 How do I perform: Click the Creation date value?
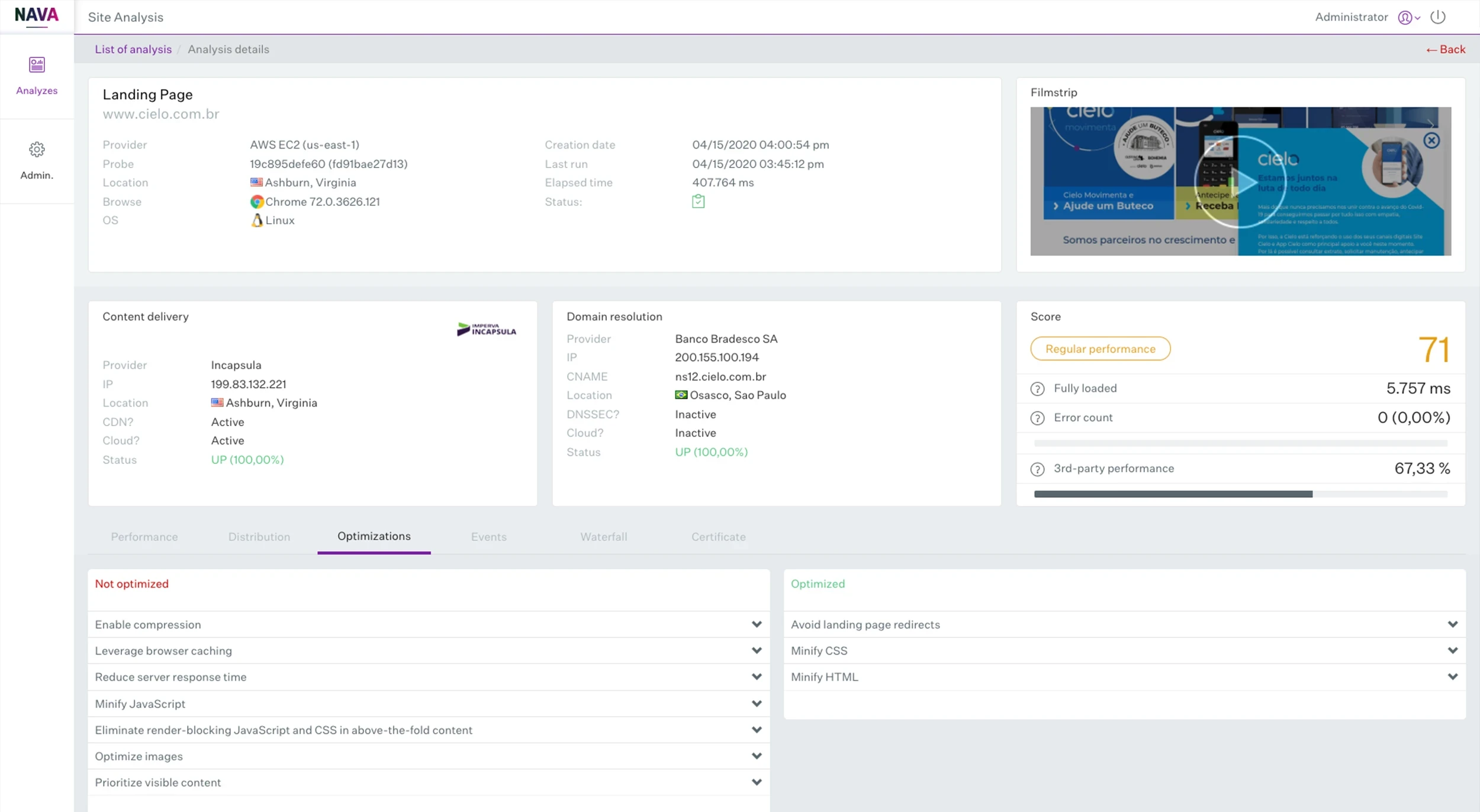coord(761,145)
